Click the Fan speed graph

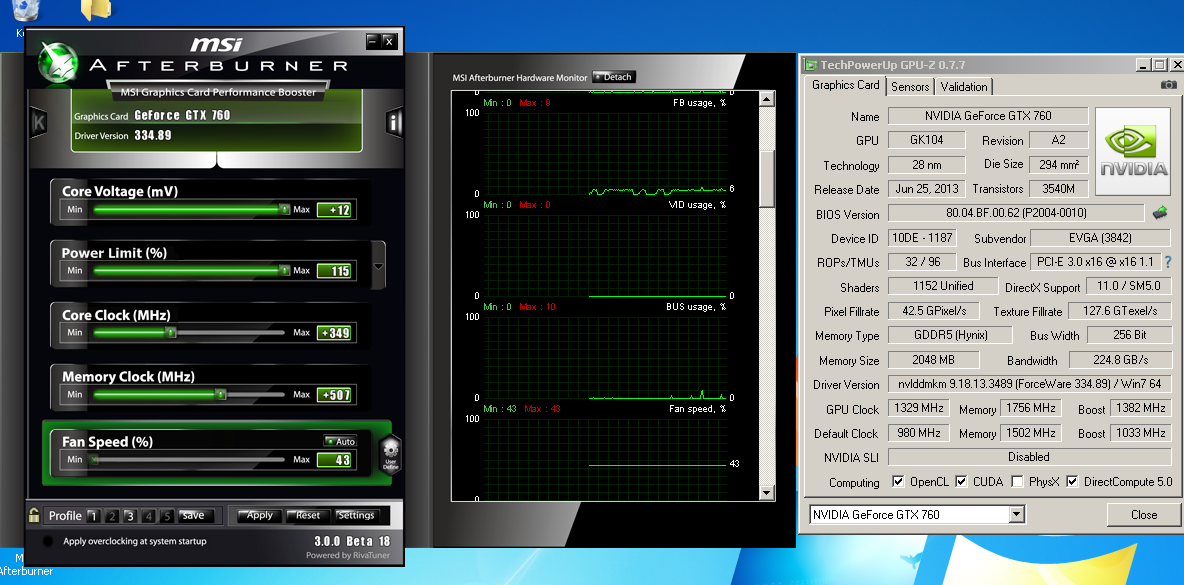click(x=605, y=458)
